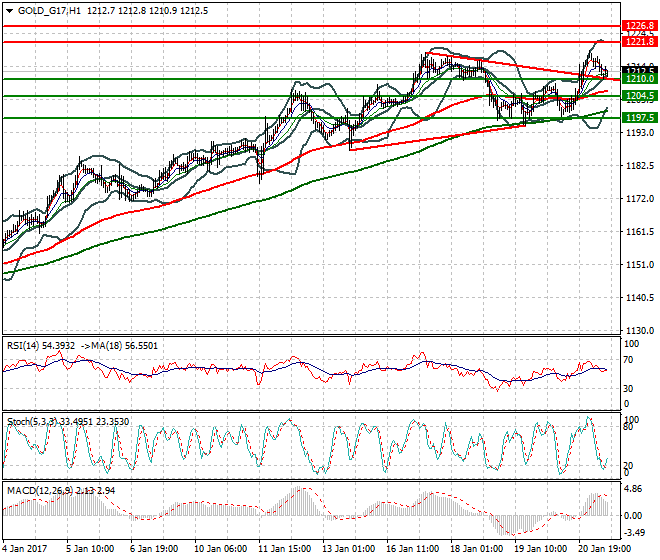The height and width of the screenshot is (560, 660).
Task: Click the MACD -3.49 axis value
Action: click(634, 533)
